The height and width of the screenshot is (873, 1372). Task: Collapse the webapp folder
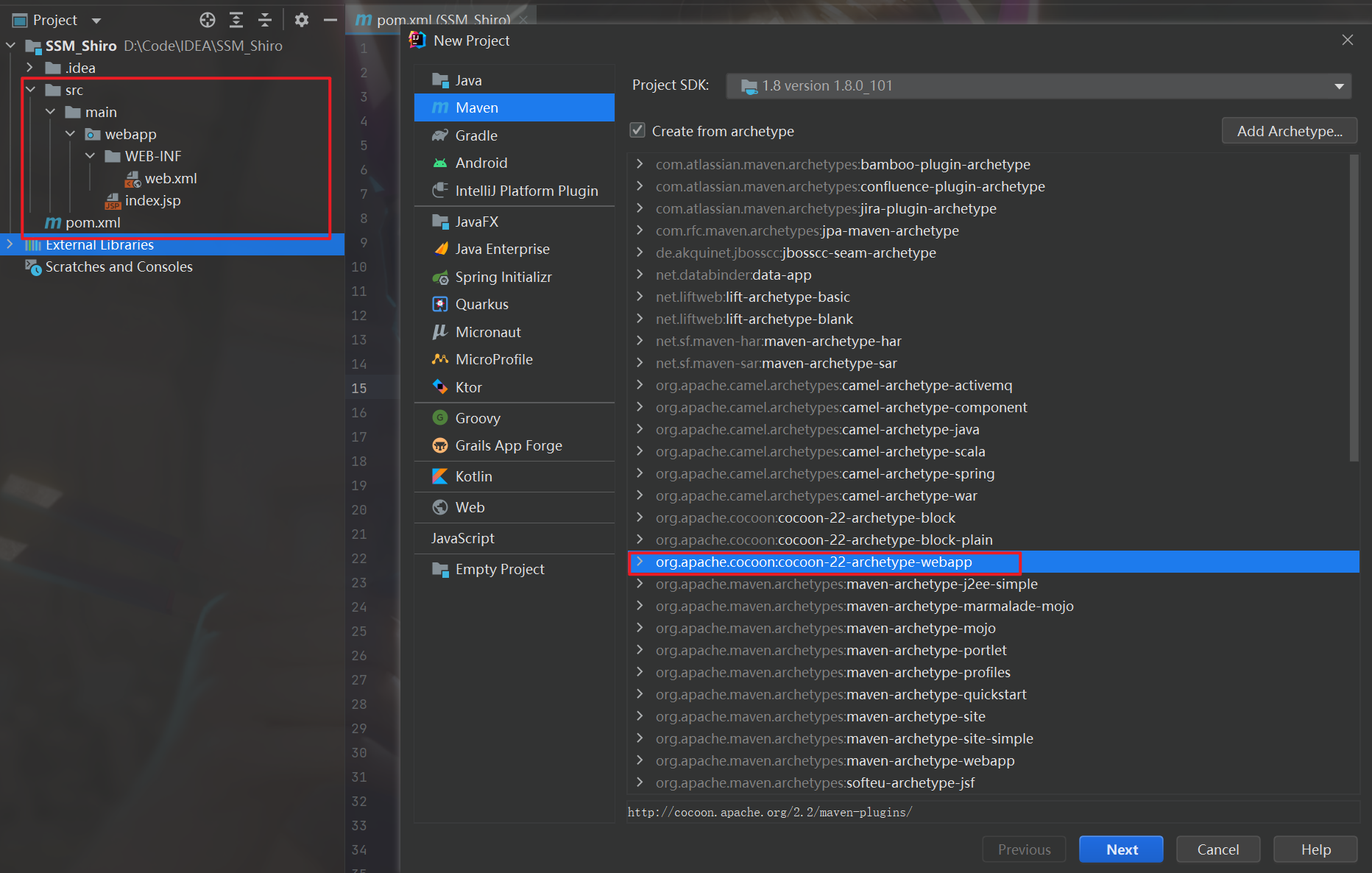point(70,134)
